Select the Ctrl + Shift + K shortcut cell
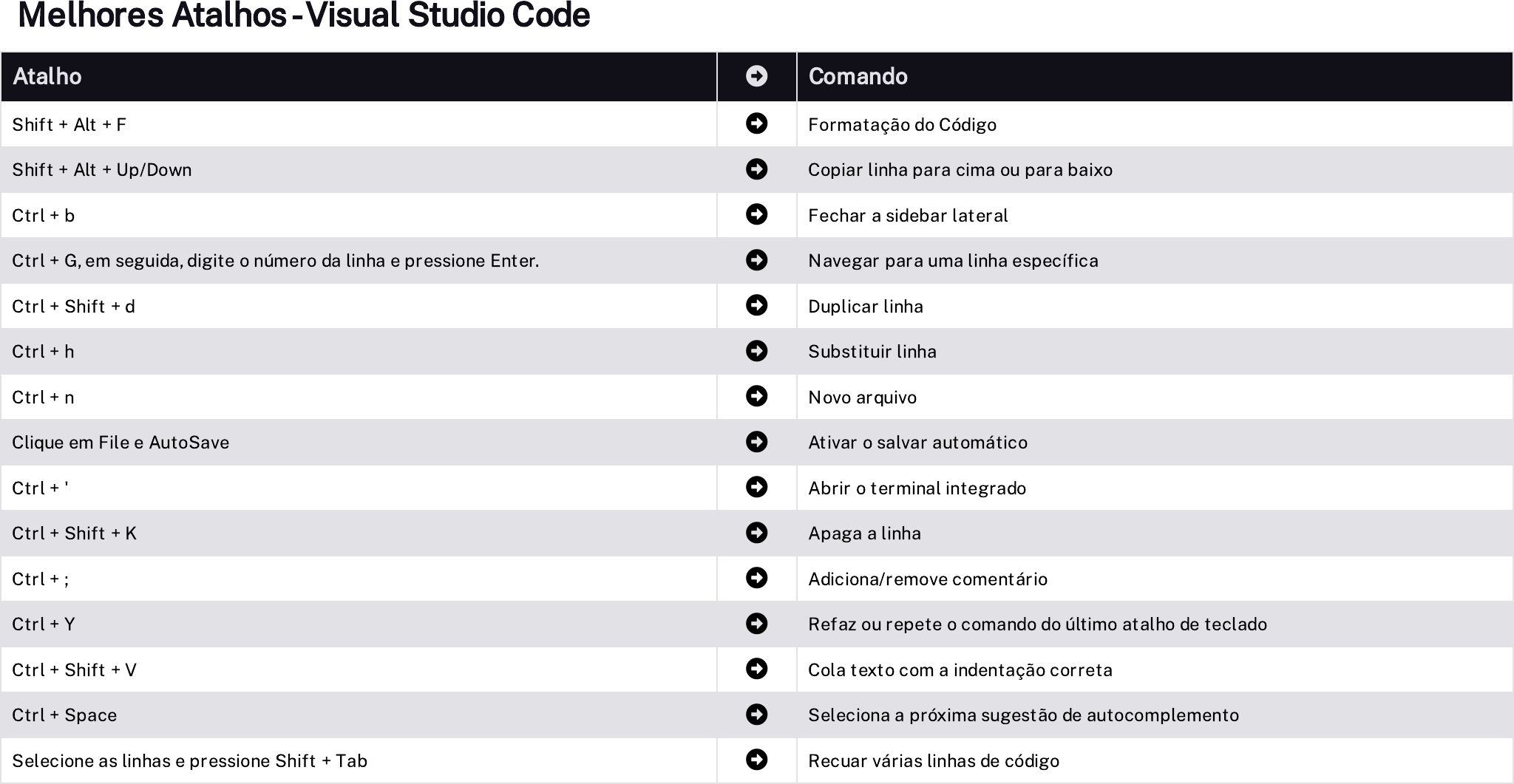Screen dimensions: 1514x784 (359, 534)
